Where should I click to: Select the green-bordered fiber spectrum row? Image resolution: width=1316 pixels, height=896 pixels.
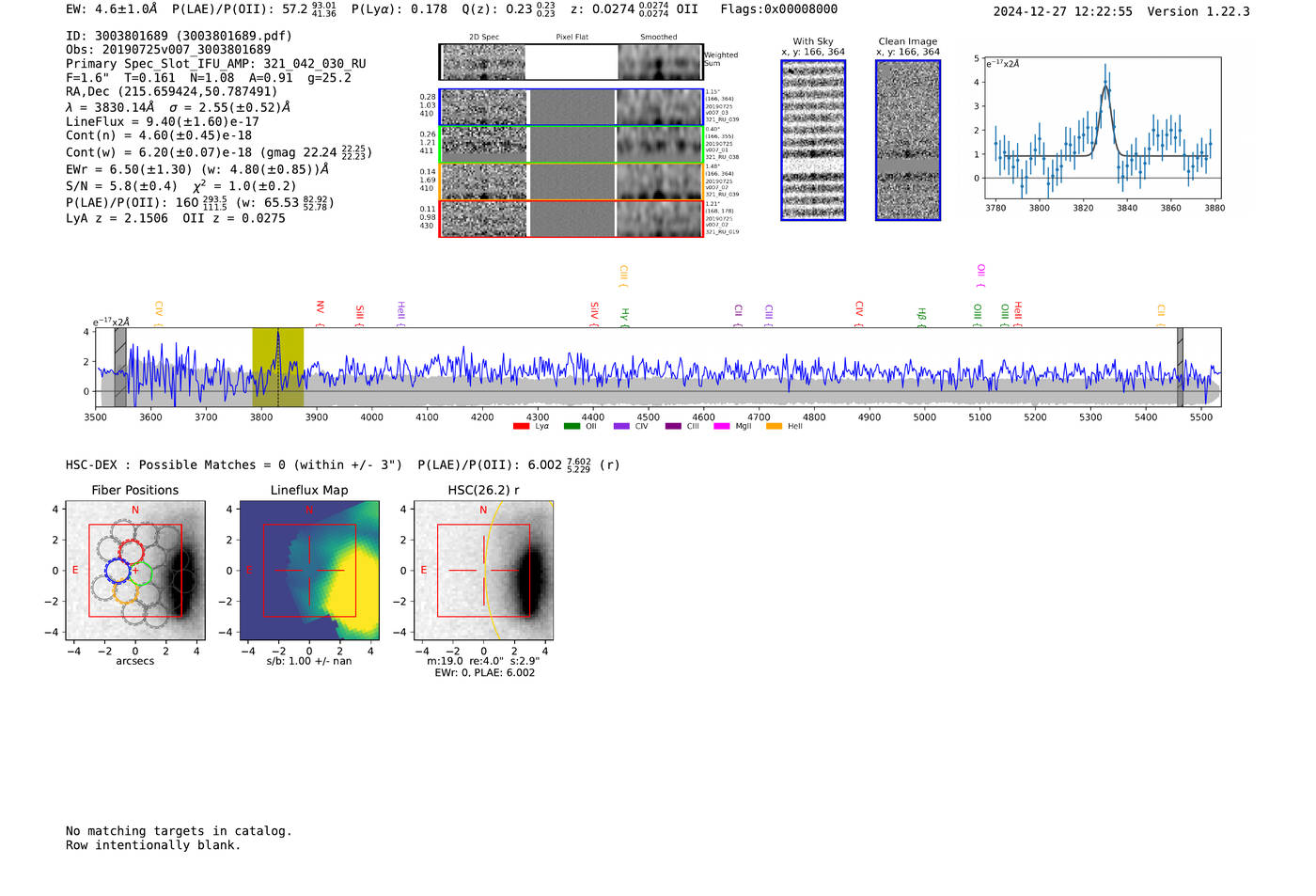coord(571,145)
